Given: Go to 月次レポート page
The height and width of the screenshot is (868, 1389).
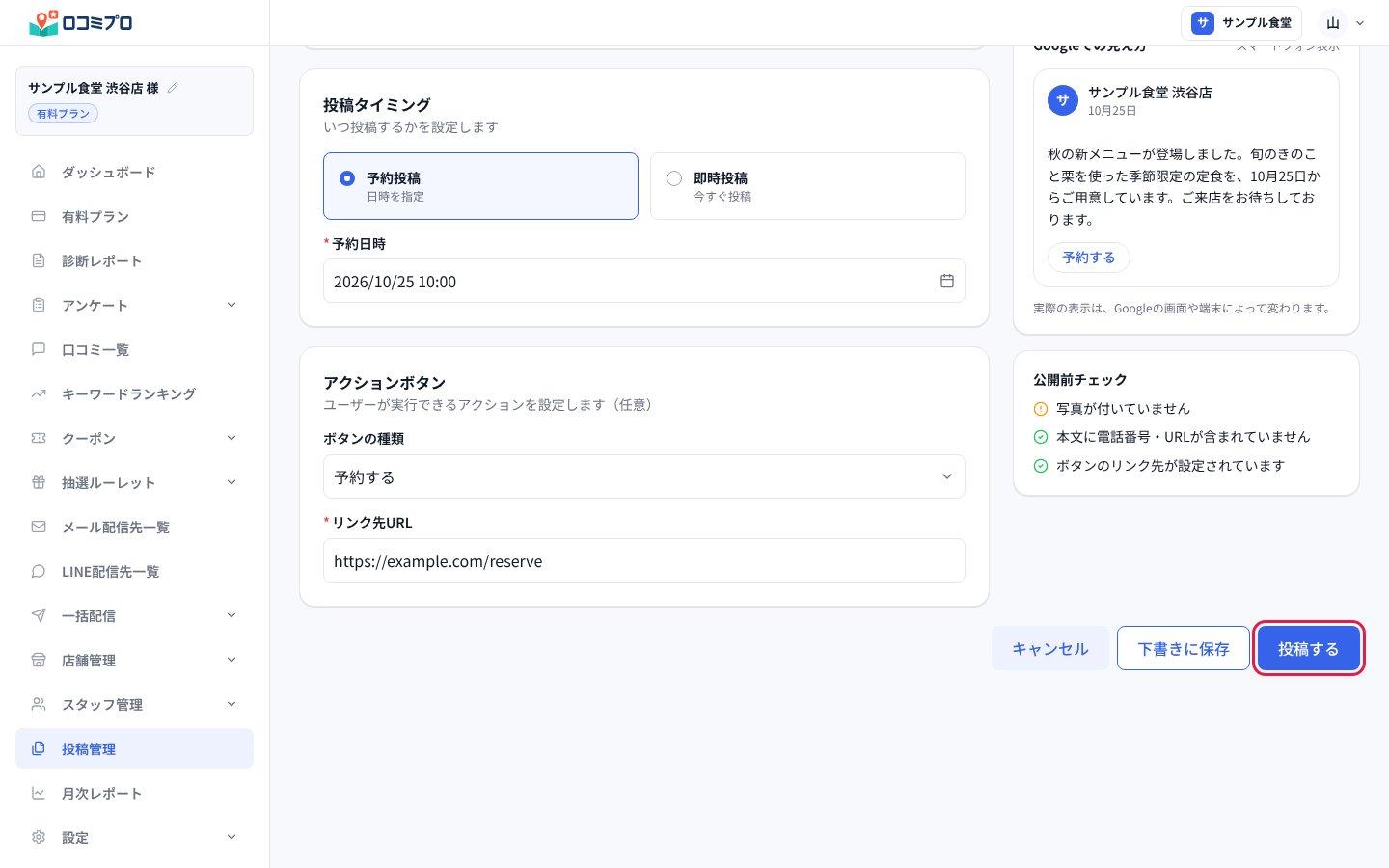Looking at the screenshot, I should point(135,793).
